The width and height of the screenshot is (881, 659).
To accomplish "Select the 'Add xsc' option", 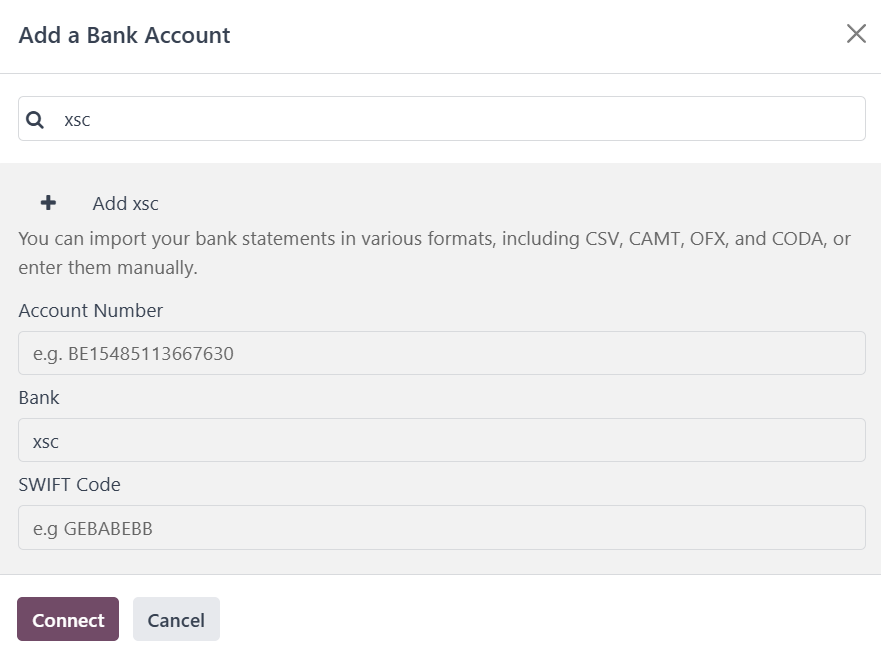I will point(125,204).
